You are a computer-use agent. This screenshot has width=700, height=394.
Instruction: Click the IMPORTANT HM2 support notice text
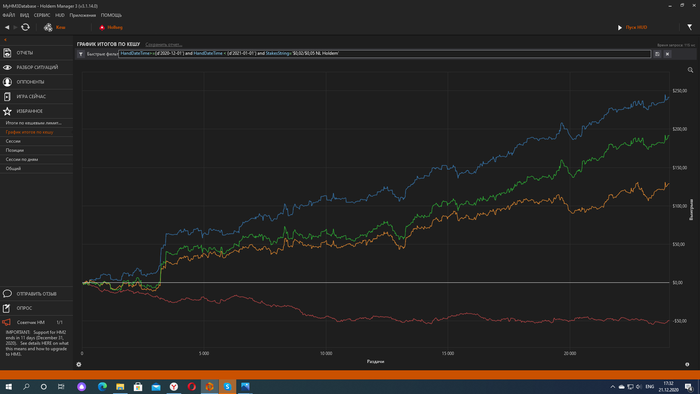pos(37,343)
